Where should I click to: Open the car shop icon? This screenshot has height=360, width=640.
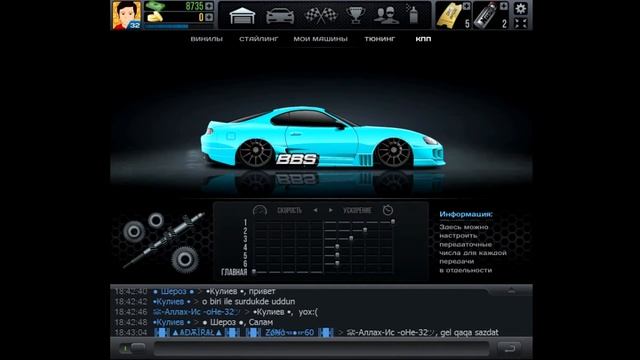click(x=280, y=16)
